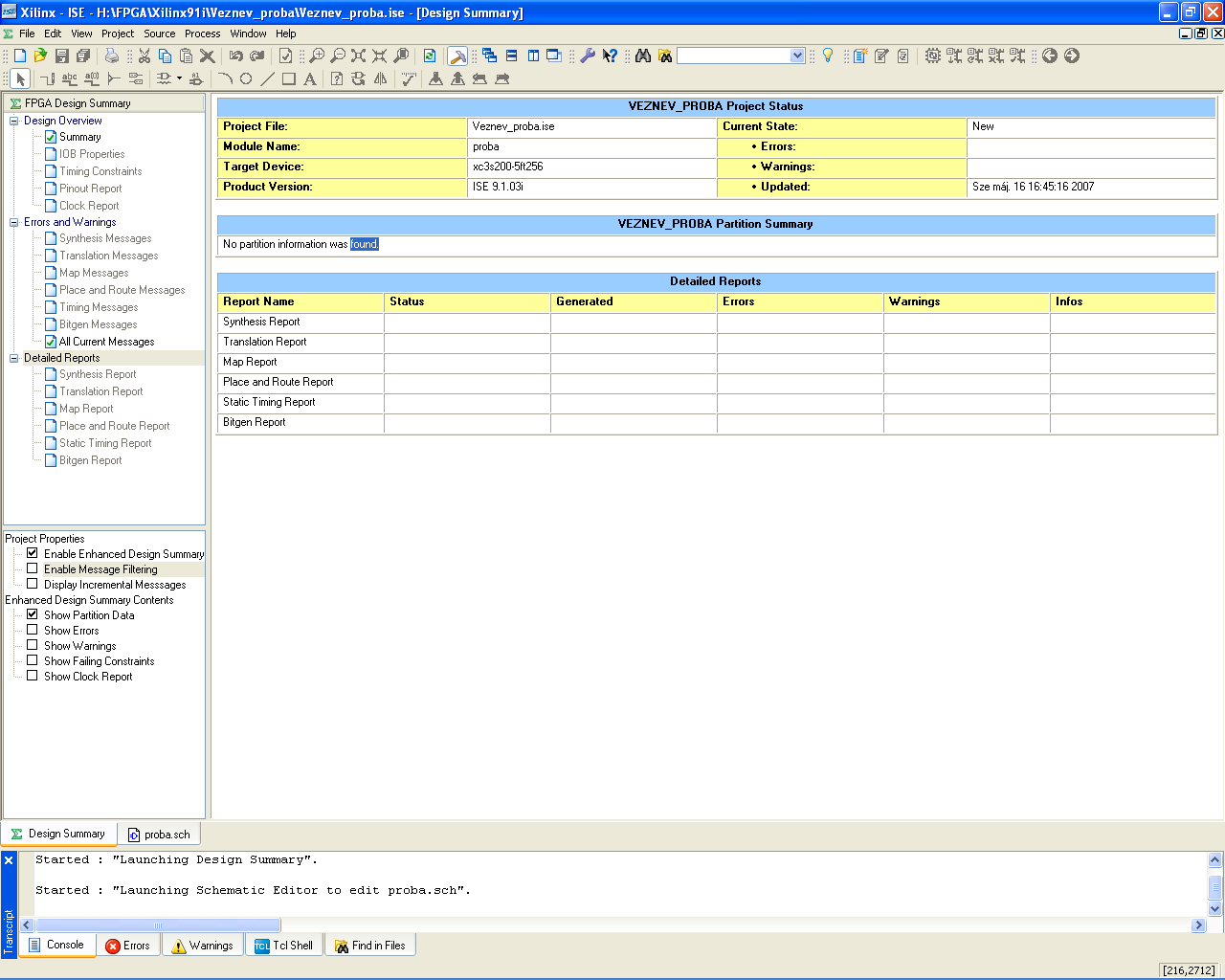Screen dimensions: 1225x980
Task: Click the Mirror symbol icon
Action: pyautogui.click(x=380, y=78)
